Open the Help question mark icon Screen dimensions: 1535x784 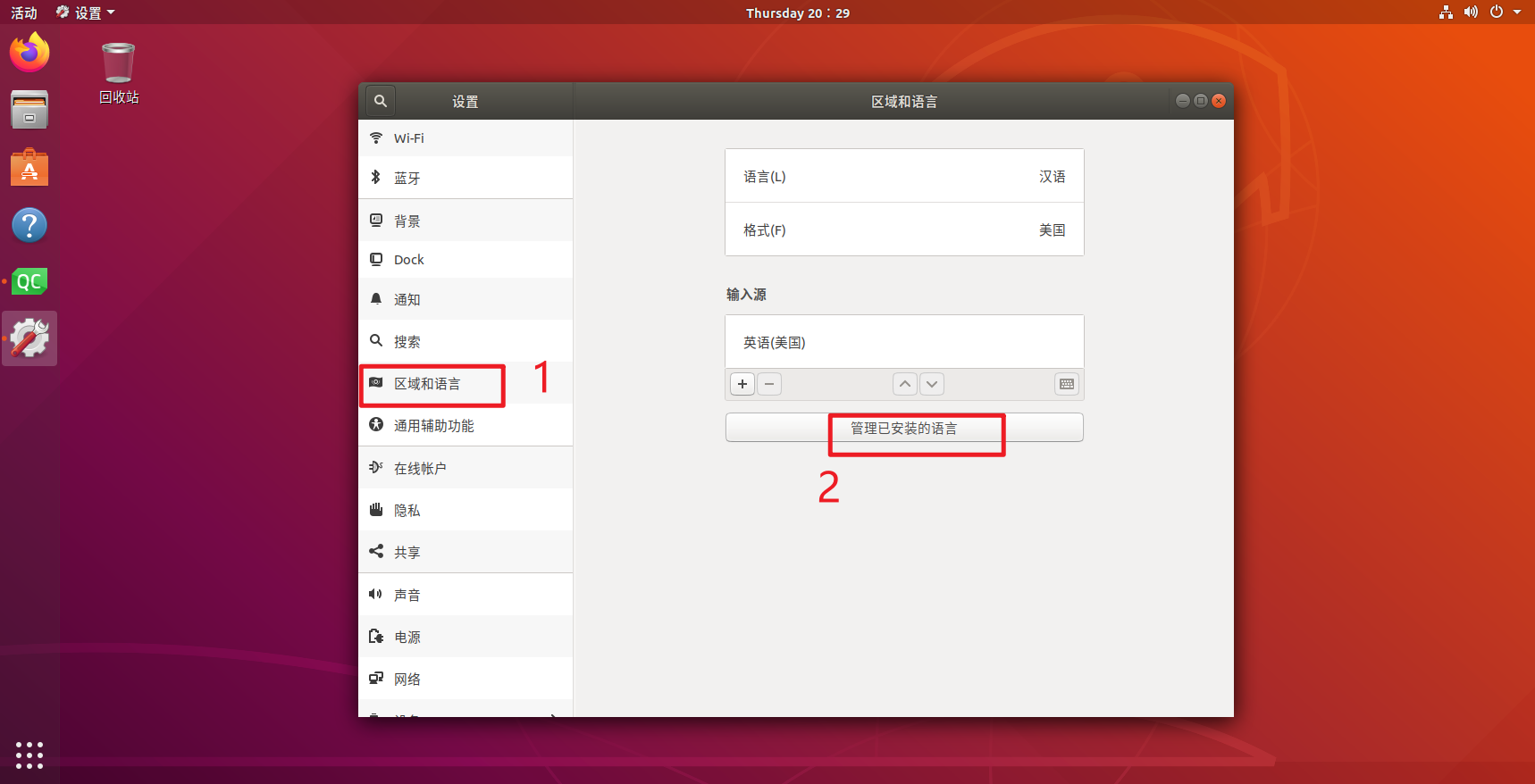point(29,225)
